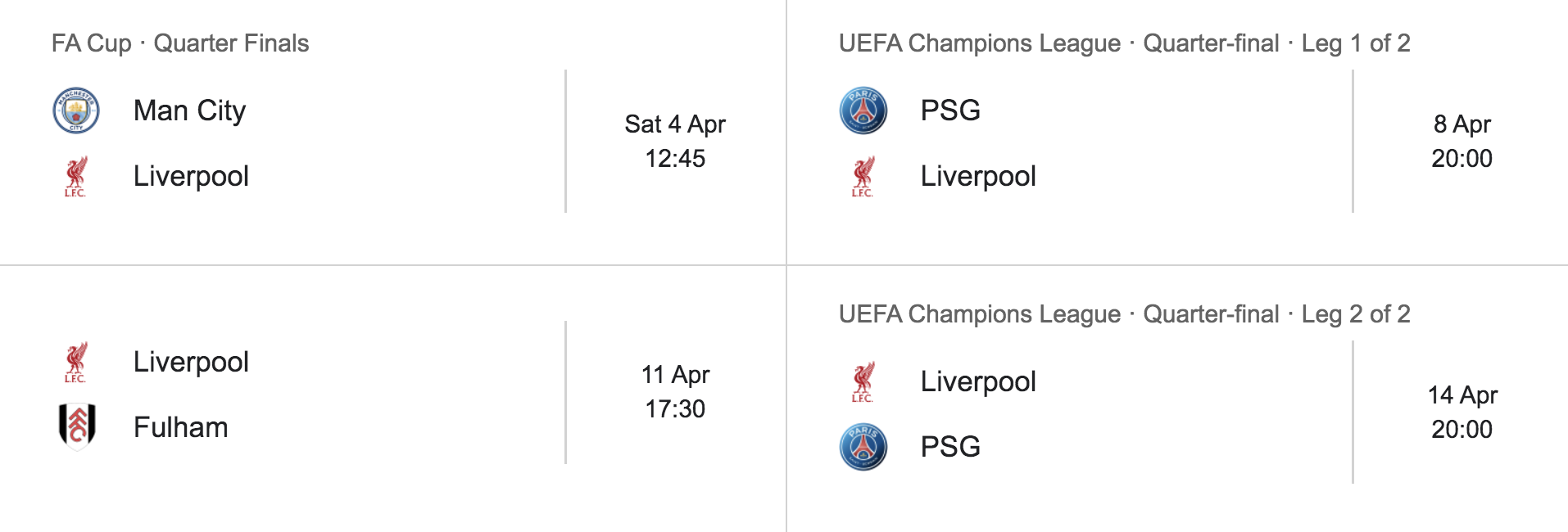
Task: Click PSG crest in Leg 1 match
Action: click(x=863, y=110)
